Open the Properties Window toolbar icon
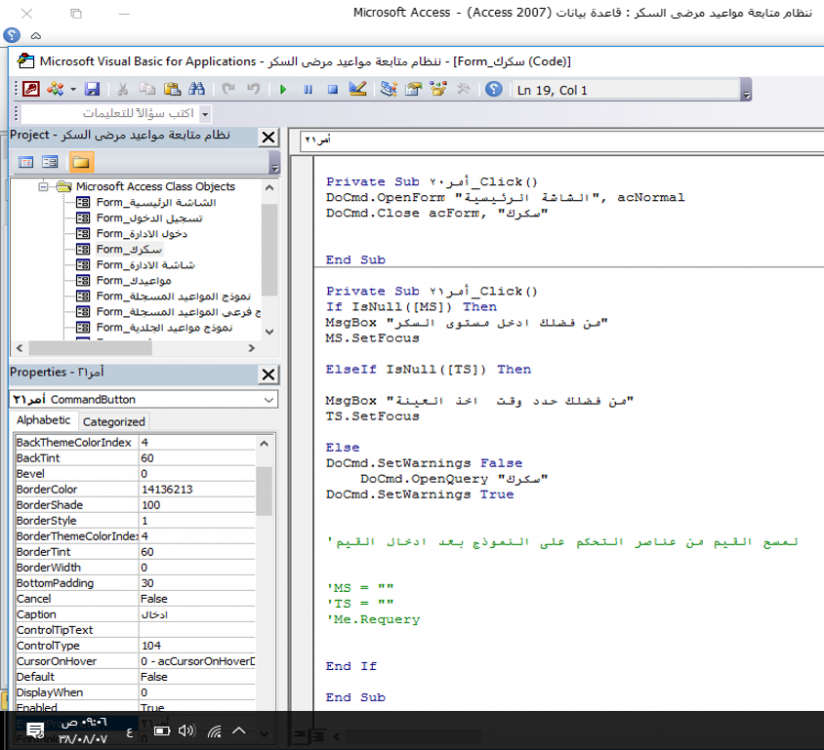The height and width of the screenshot is (750, 824). tap(414, 89)
